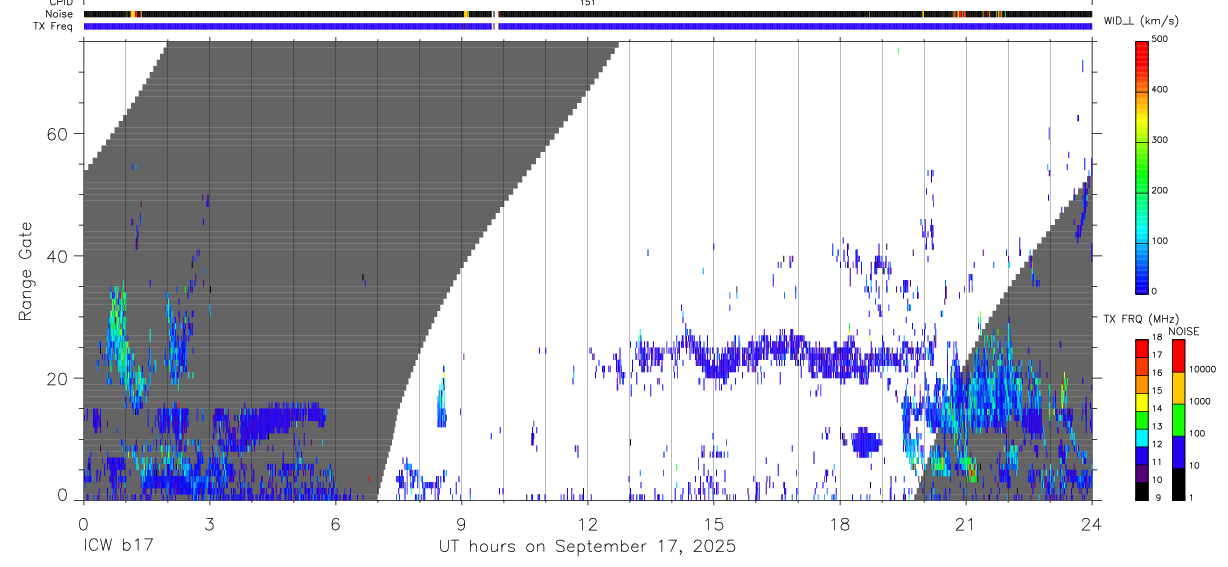The width and height of the screenshot is (1228, 567).
Task: Click the 1000 tick on NOISE scale
Action: (x=1201, y=402)
